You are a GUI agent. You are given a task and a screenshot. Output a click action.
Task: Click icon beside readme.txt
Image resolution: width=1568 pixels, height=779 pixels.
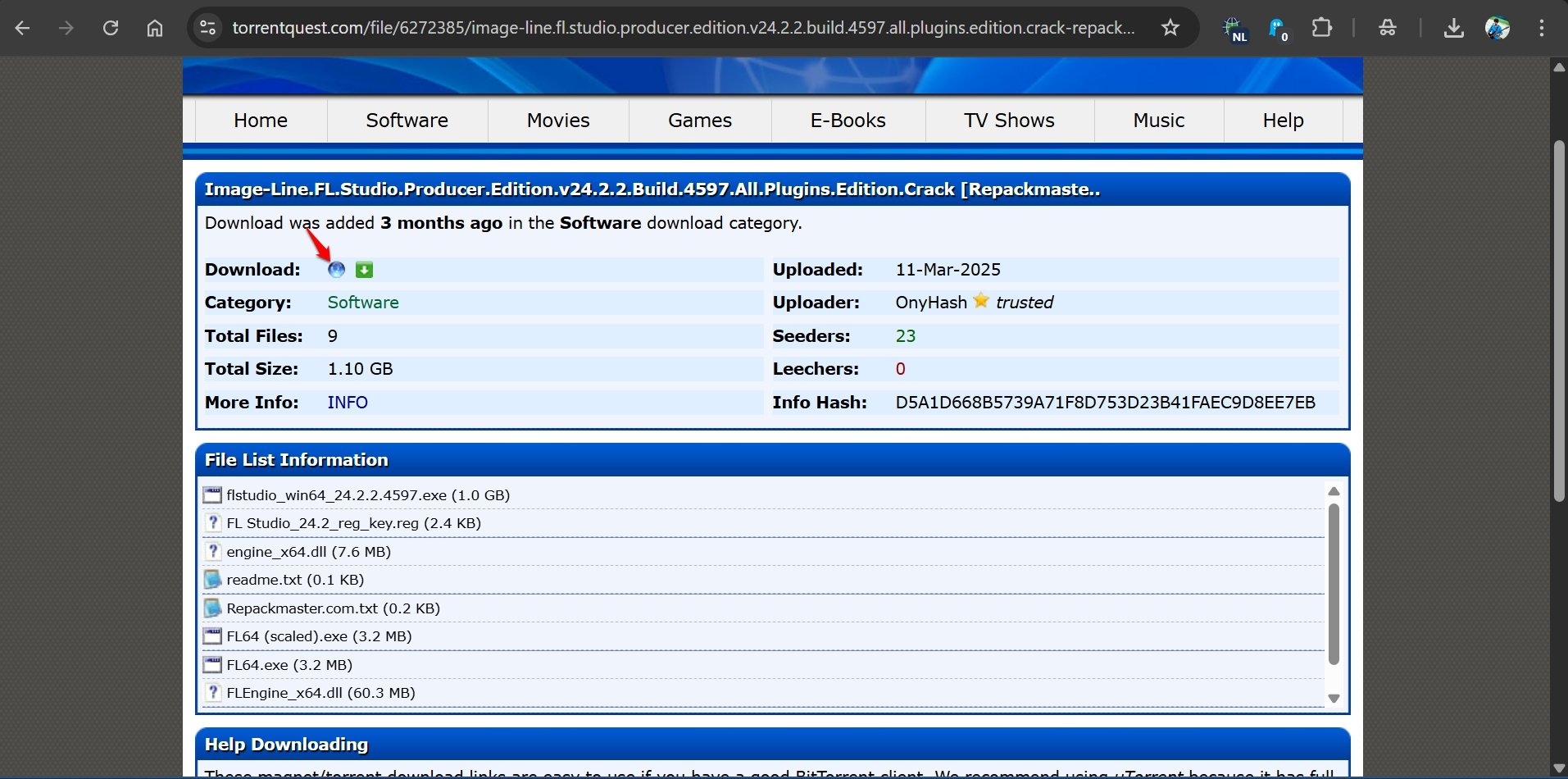point(212,580)
